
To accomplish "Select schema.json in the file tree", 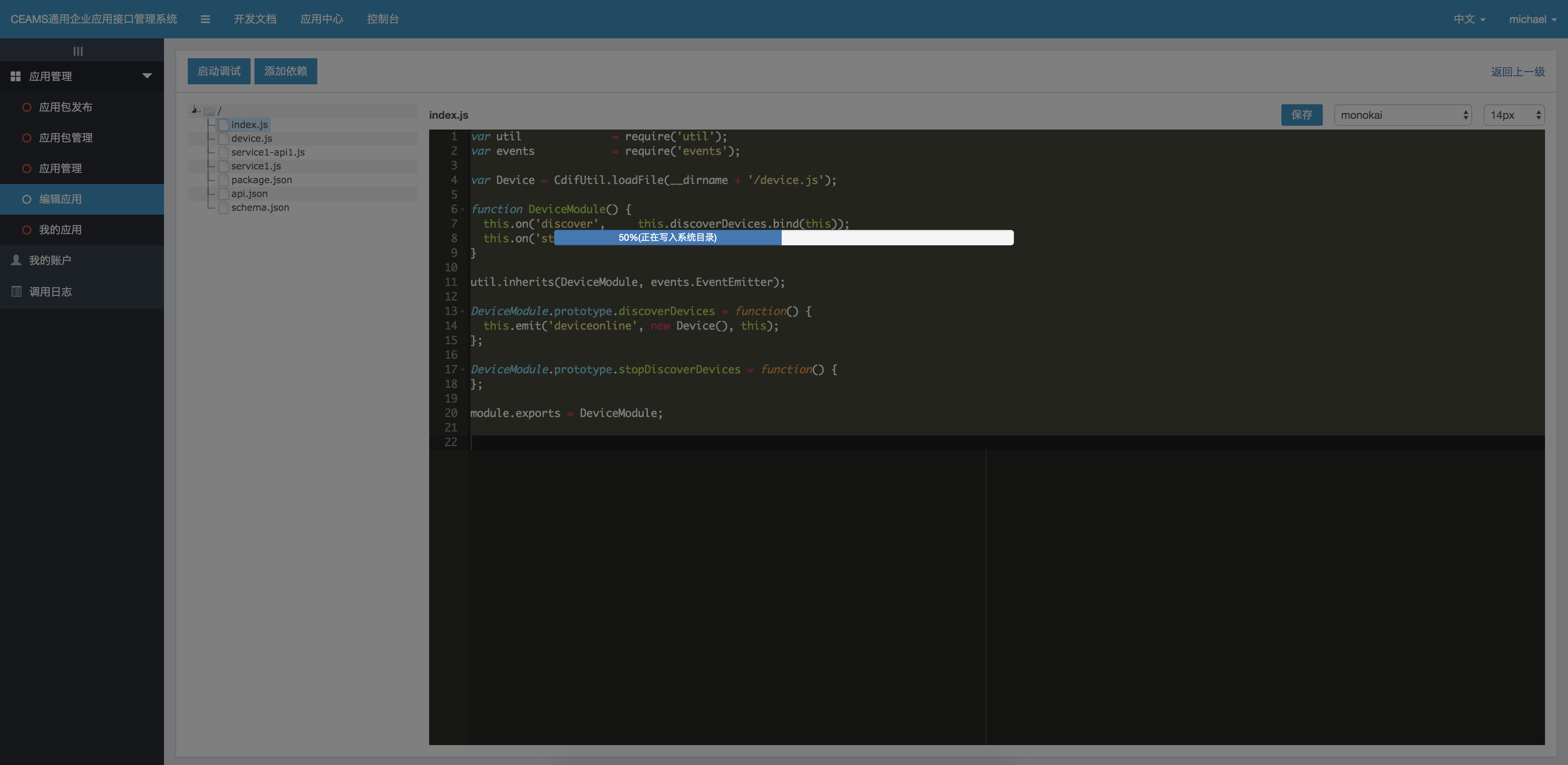I will click(260, 207).
